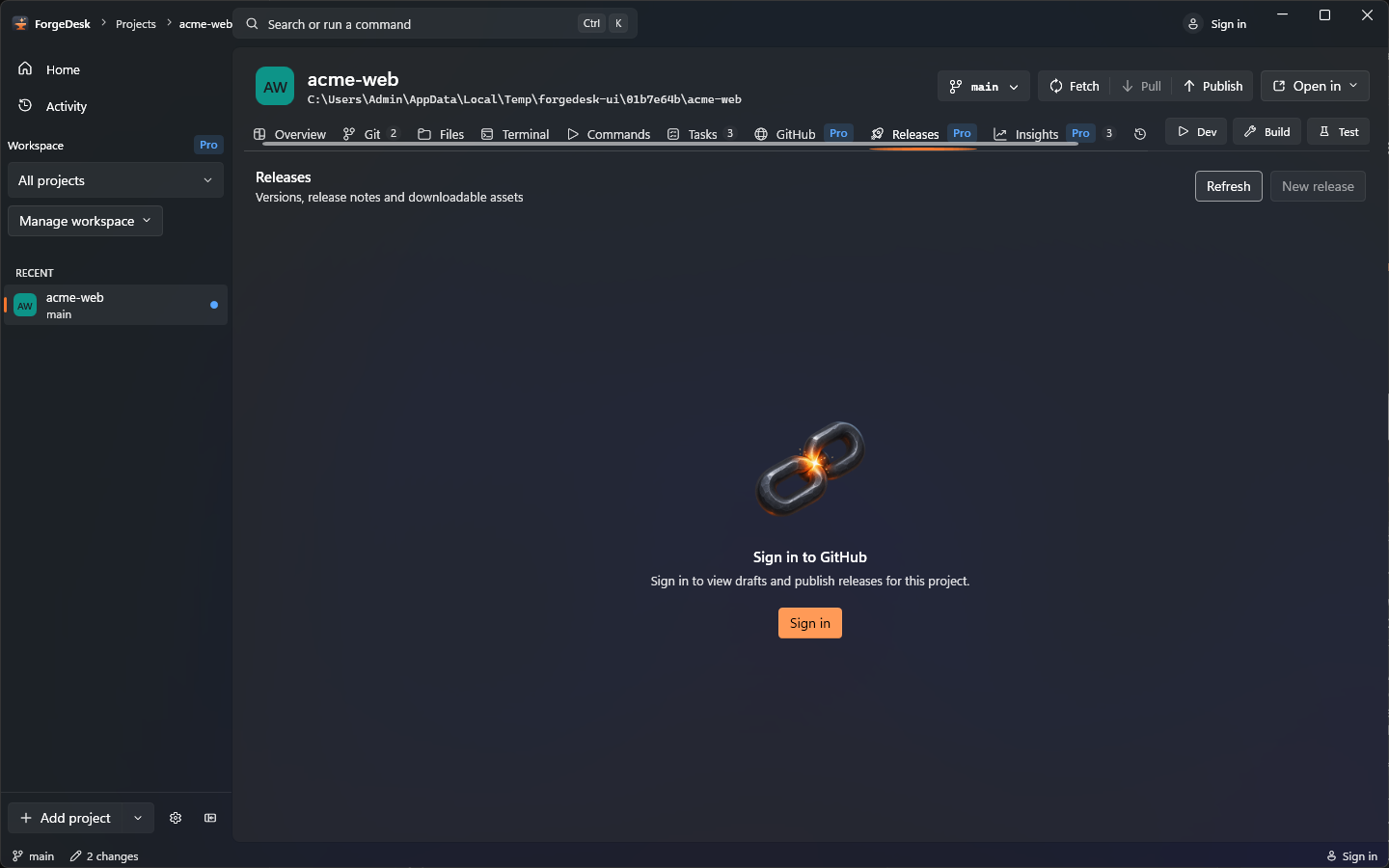Screen dimensions: 1389x868
Task: Open the main branch dropdown
Action: click(984, 86)
